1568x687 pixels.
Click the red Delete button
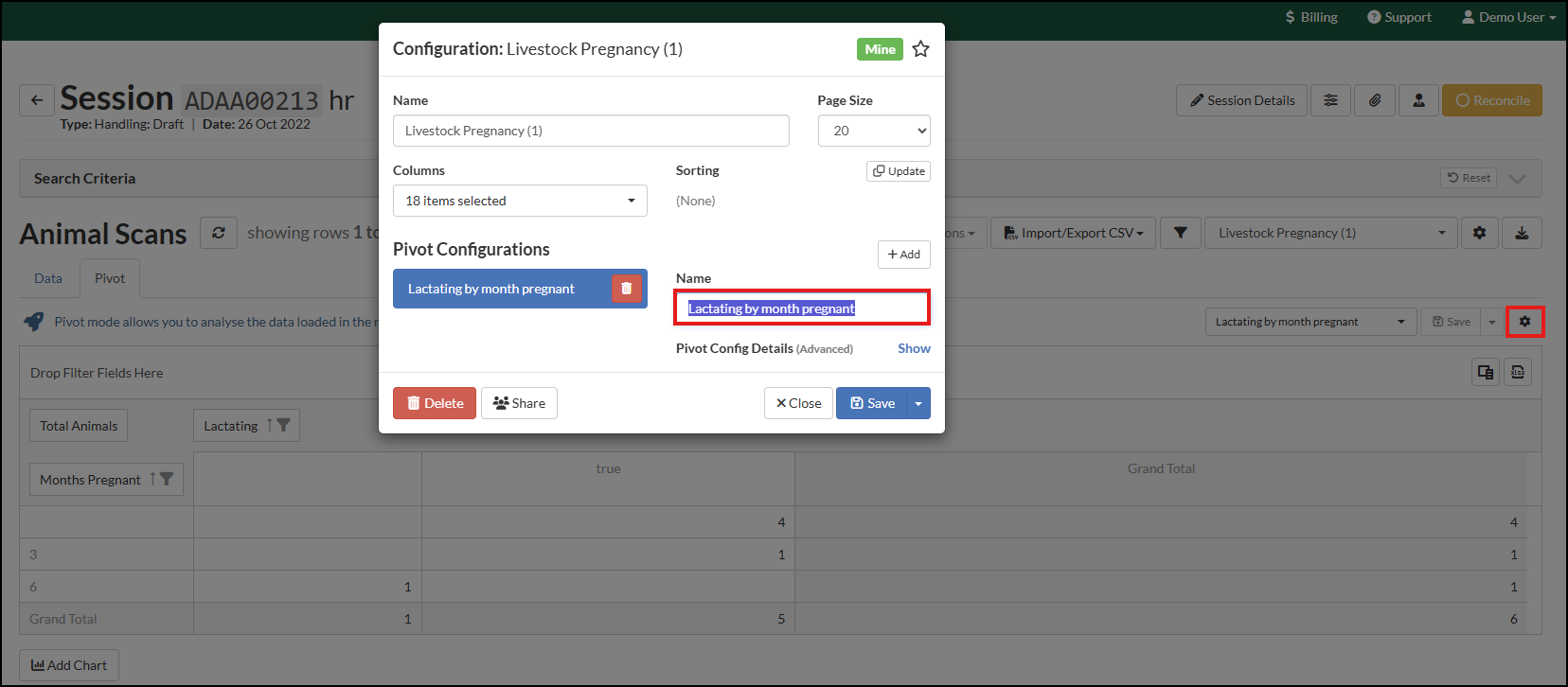click(435, 403)
